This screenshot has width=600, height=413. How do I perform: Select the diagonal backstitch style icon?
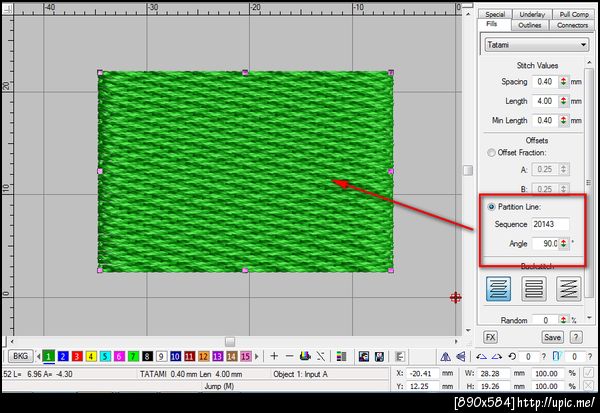coord(569,288)
